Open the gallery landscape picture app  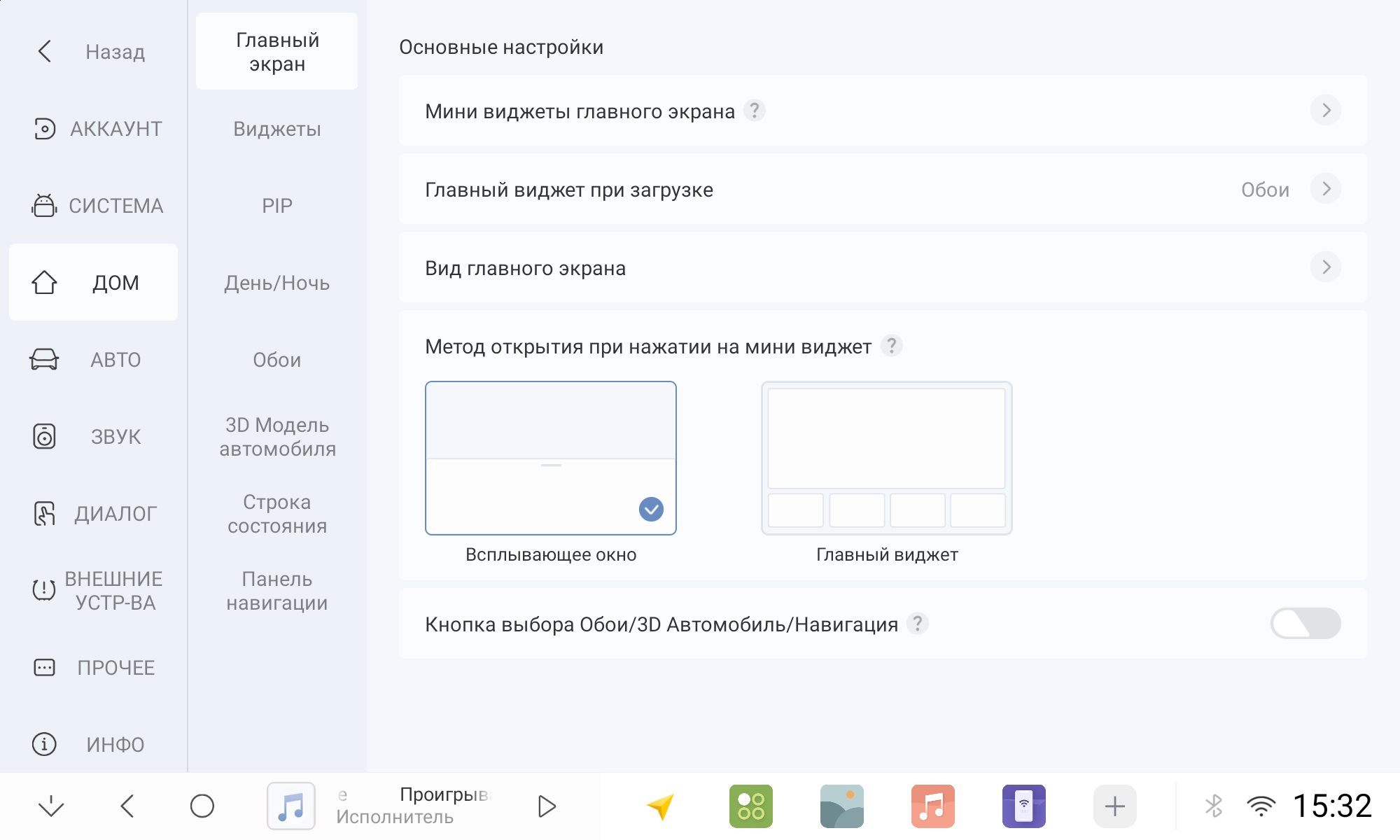pos(841,806)
